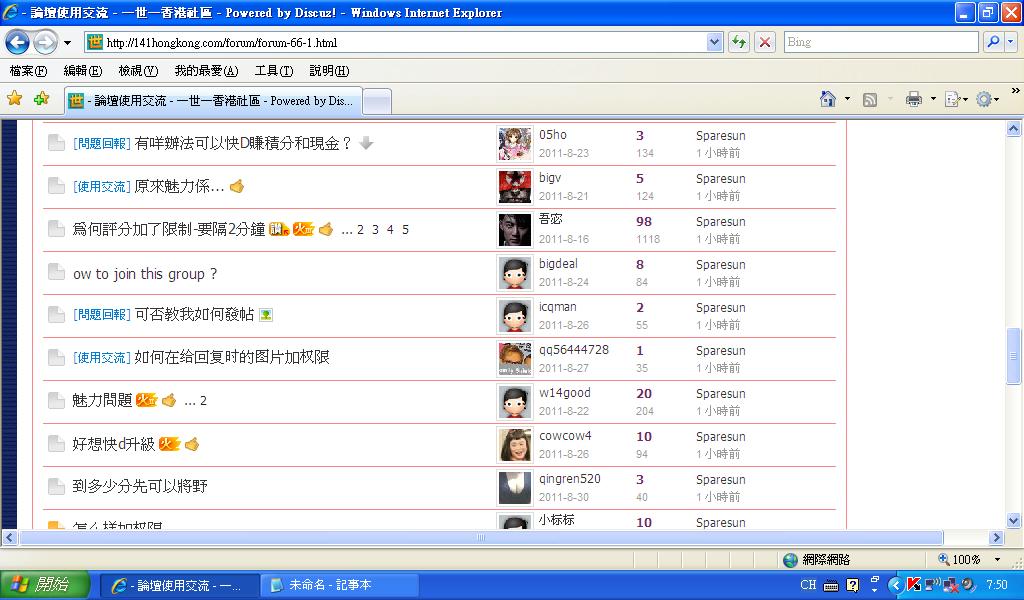The image size is (1024, 600).
Task: Click the horizontal scrollbar at page bottom
Action: [480, 538]
